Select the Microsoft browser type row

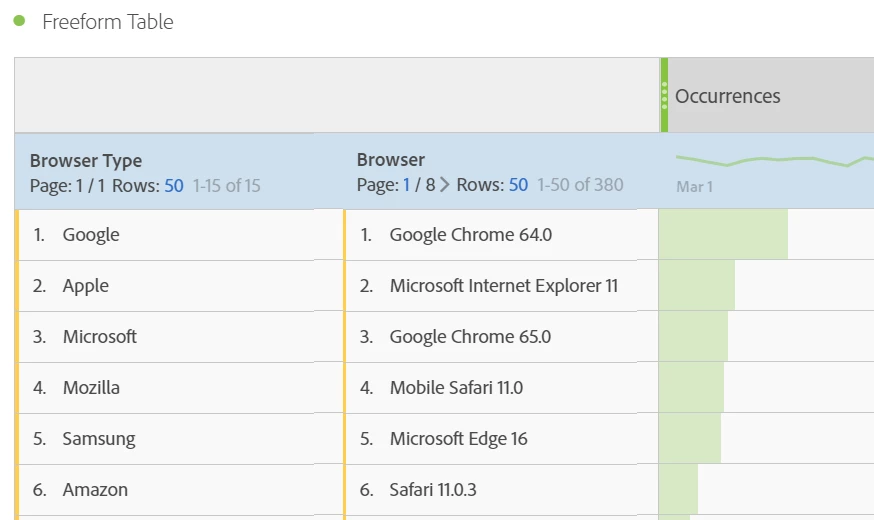tap(179, 337)
